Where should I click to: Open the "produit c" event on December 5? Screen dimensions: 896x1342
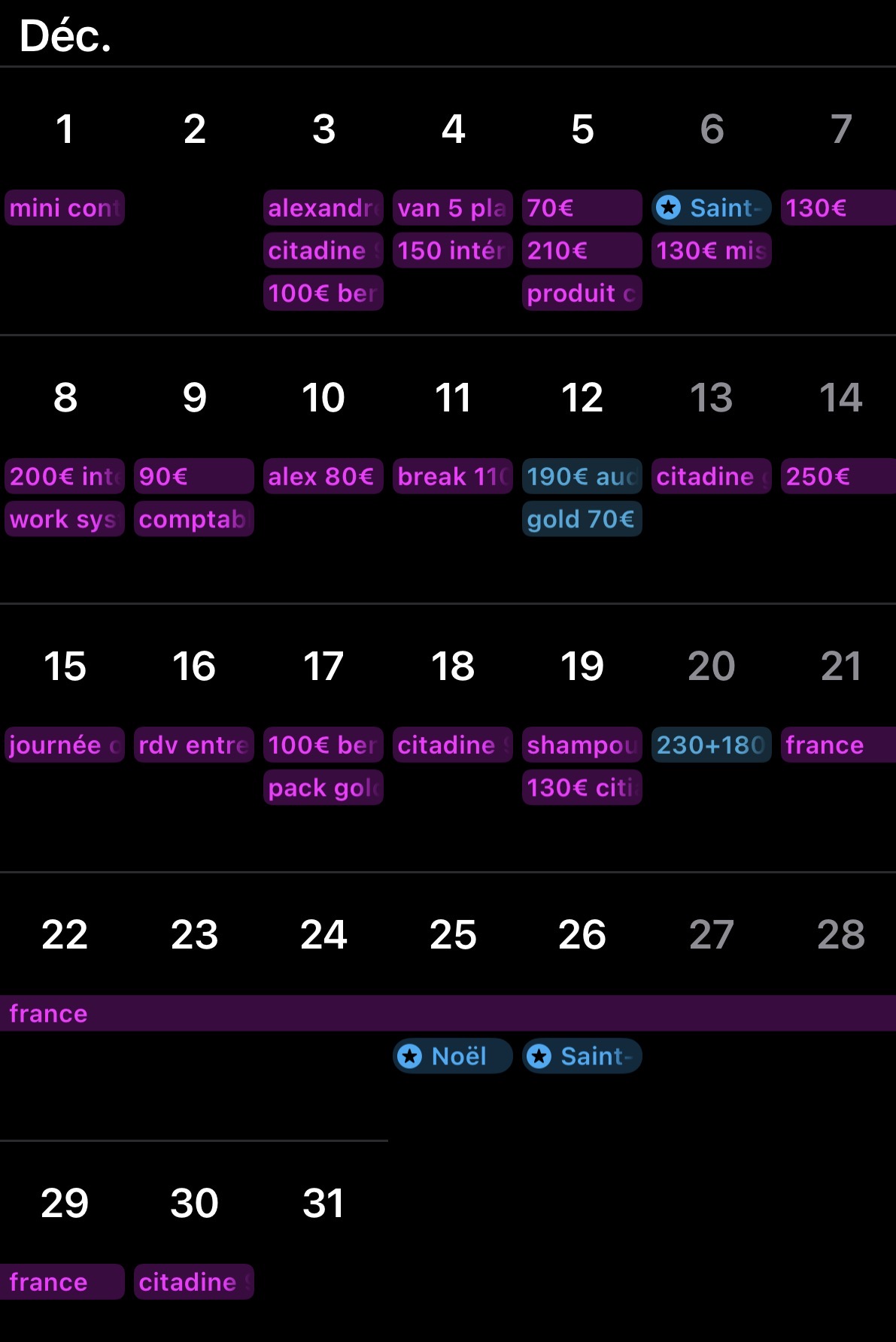(582, 293)
